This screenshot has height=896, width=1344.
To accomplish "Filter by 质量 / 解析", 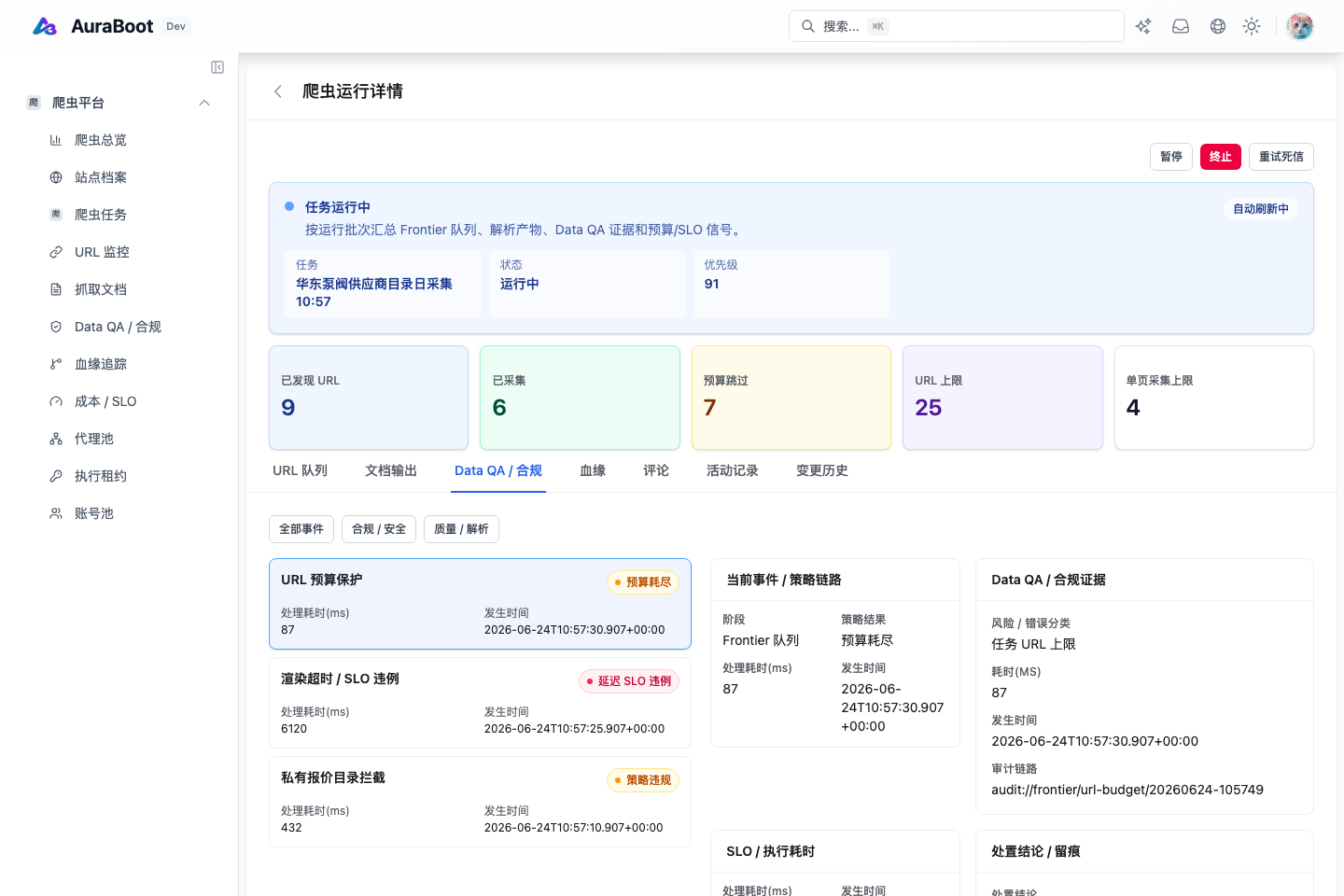I will tap(461, 529).
